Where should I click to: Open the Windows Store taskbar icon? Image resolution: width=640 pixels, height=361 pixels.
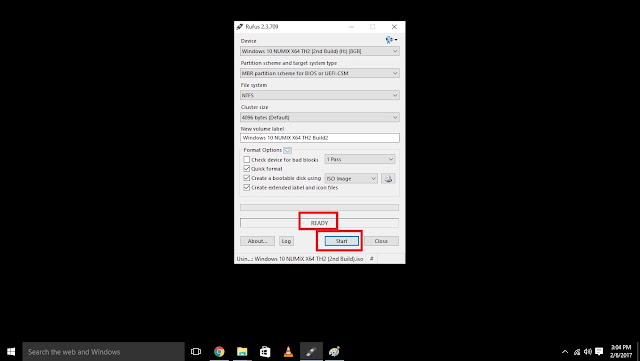pyautogui.click(x=265, y=352)
